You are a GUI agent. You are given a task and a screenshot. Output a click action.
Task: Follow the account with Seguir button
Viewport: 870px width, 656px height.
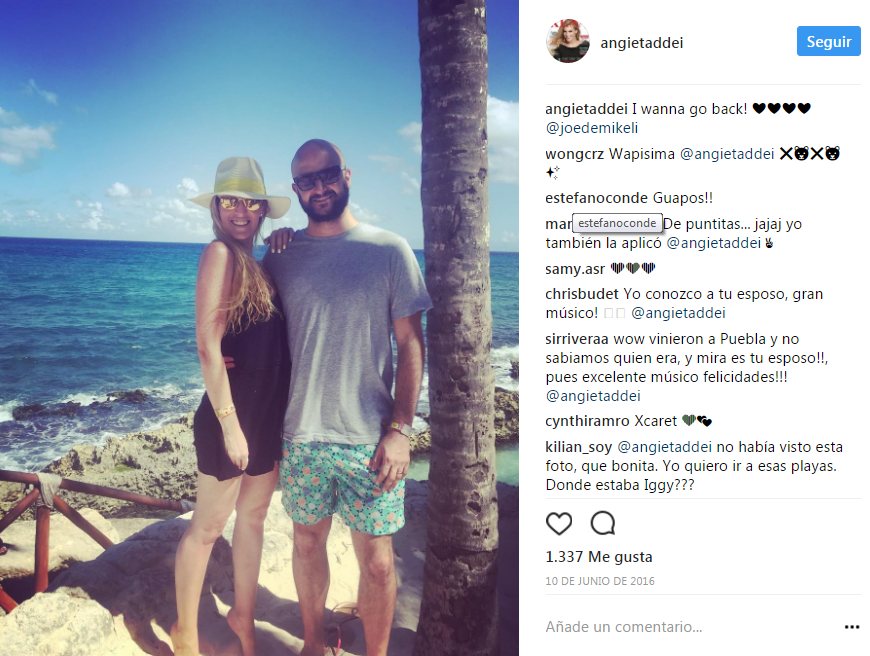point(828,41)
